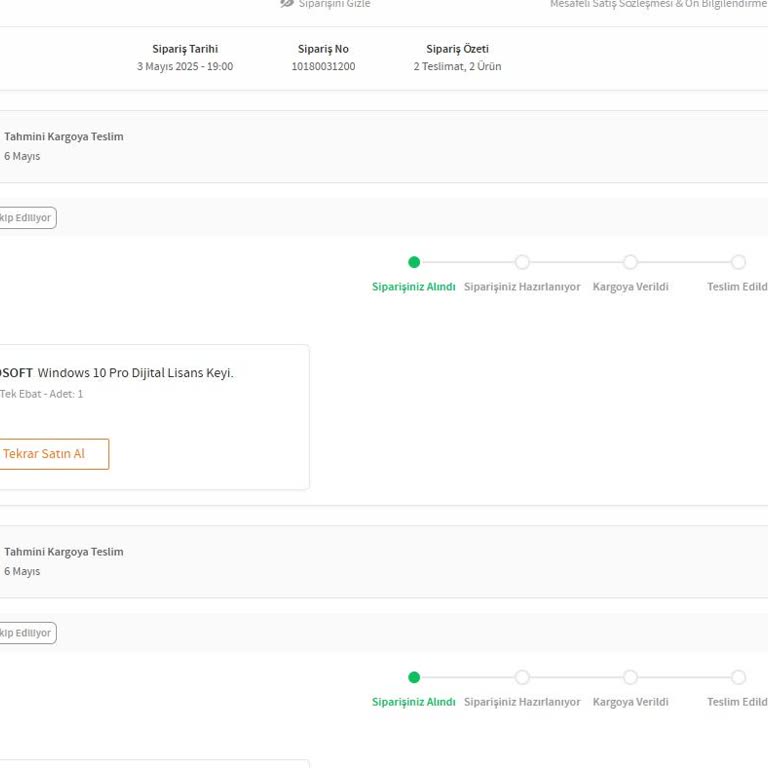Viewport: 768px width, 768px height.
Task: Click the first delivery's Takip Ediliyor badge
Action: click(x=26, y=218)
